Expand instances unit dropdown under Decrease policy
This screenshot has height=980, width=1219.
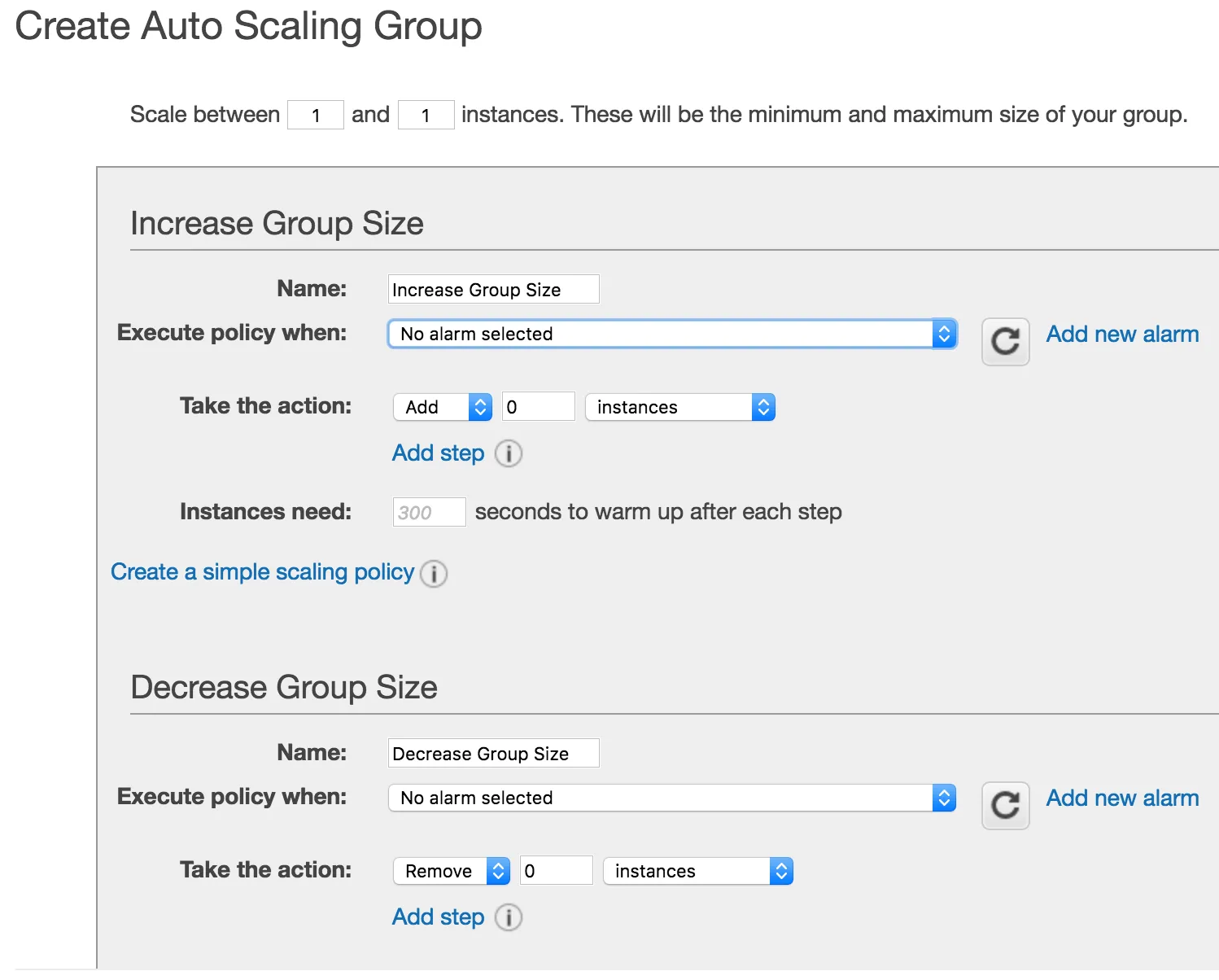point(697,871)
